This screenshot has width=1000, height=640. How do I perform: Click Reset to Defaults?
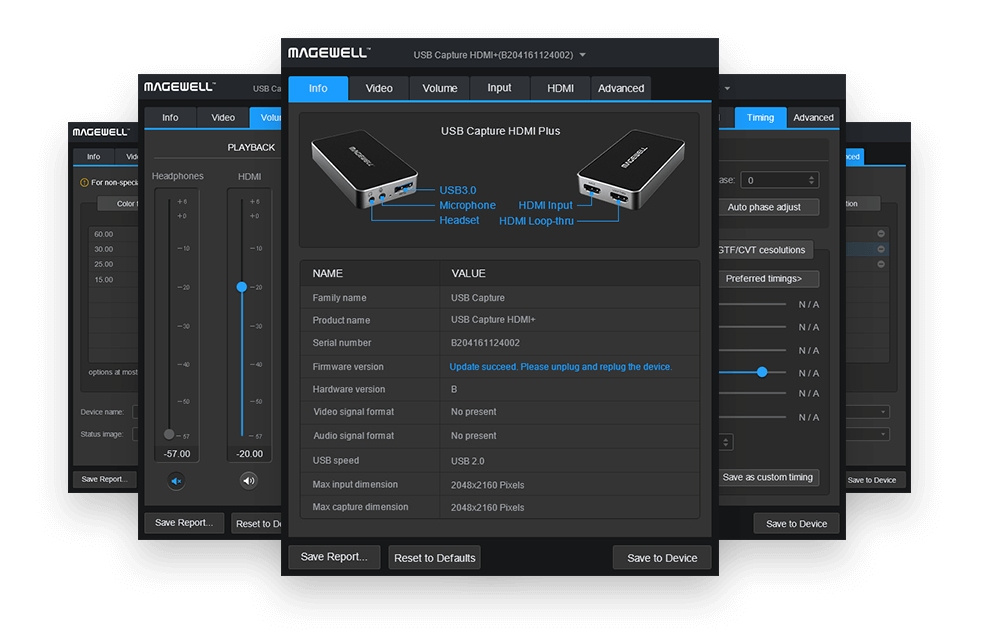434,557
